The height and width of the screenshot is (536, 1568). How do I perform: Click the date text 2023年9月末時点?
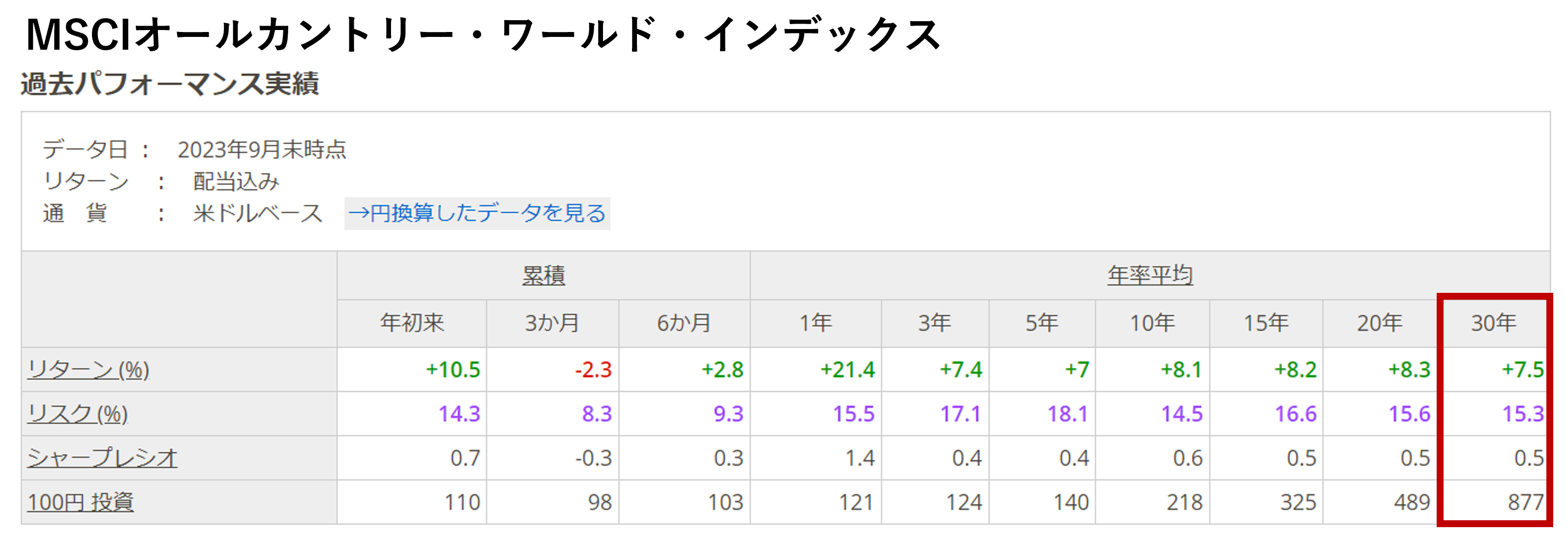pyautogui.click(x=262, y=150)
